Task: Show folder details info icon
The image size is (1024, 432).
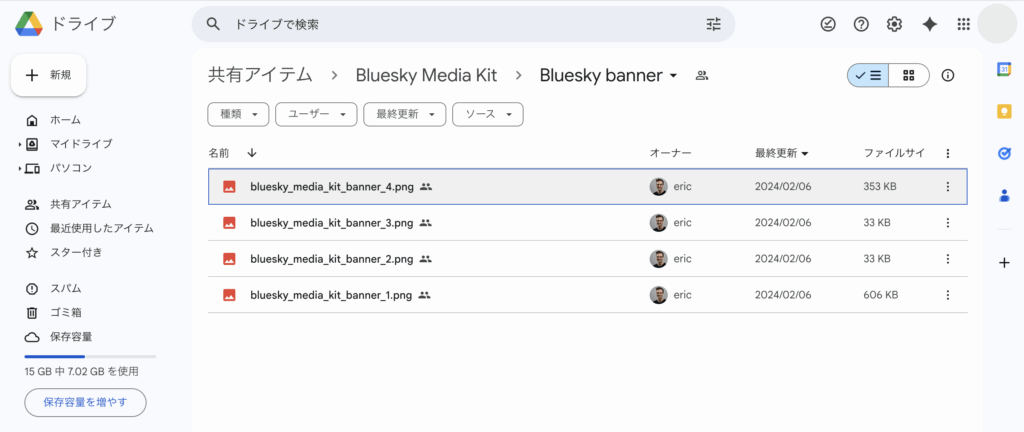Action: (948, 75)
